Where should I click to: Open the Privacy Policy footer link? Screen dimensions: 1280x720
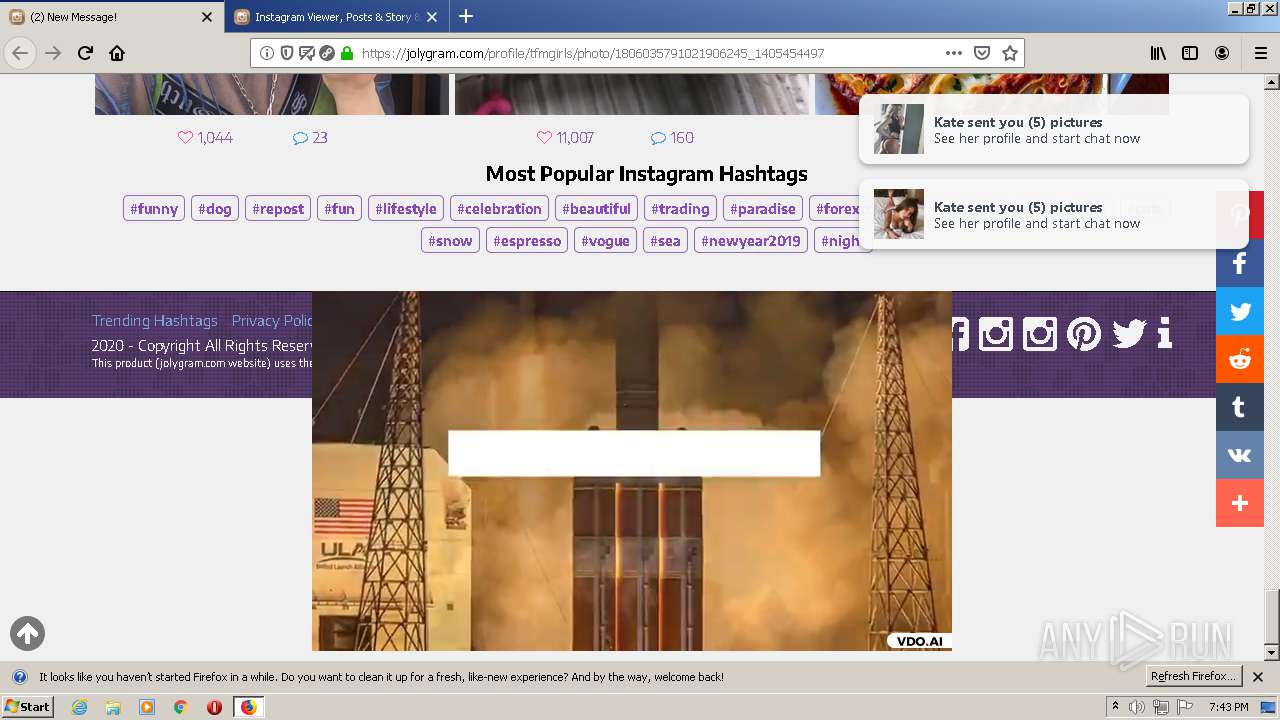272,320
